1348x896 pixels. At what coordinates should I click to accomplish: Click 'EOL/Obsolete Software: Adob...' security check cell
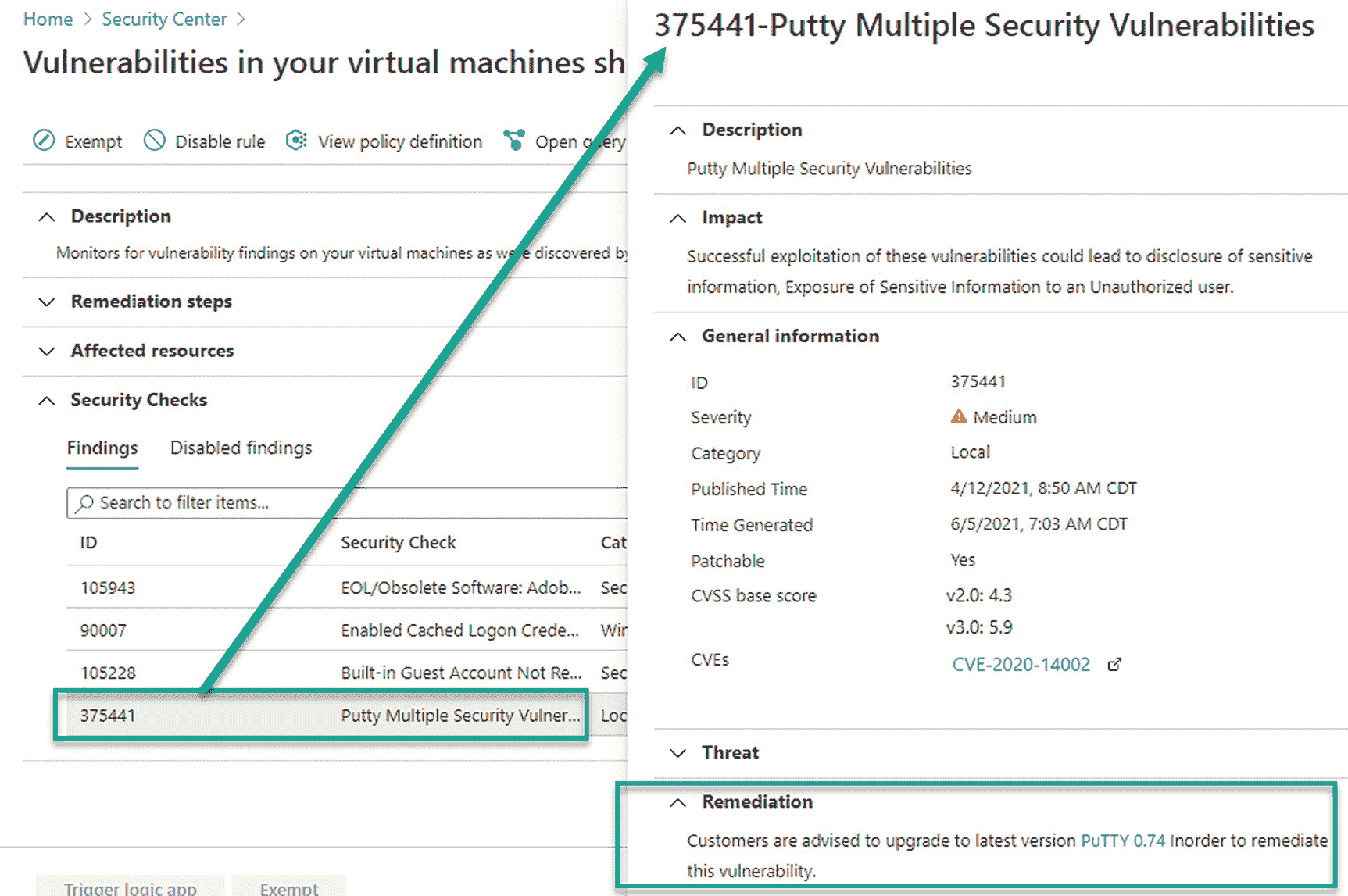460,587
